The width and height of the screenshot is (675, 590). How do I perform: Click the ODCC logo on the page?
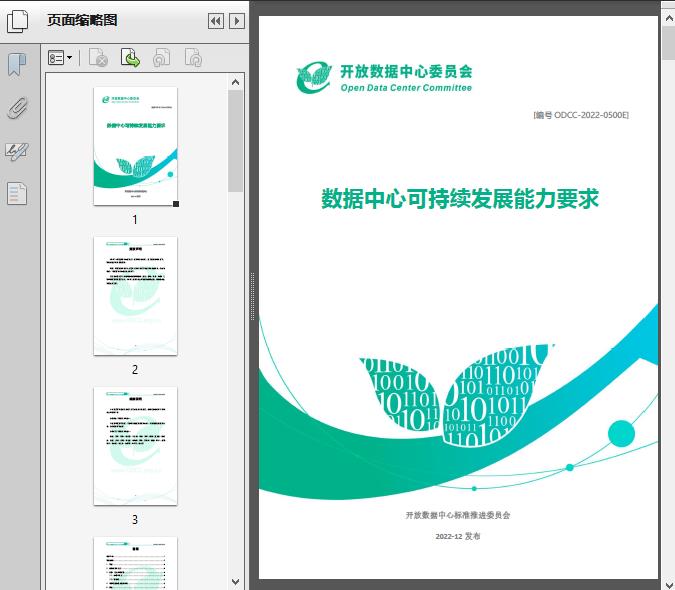click(x=314, y=77)
